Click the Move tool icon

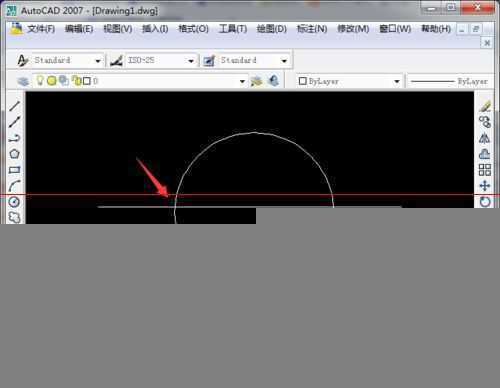tap(485, 186)
